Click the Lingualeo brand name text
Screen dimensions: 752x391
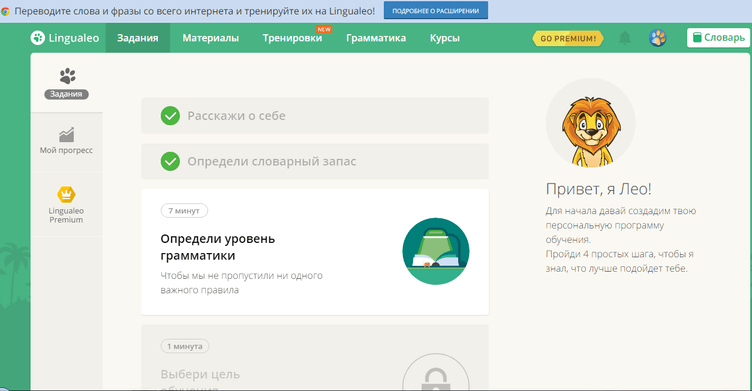pyautogui.click(x=74, y=38)
